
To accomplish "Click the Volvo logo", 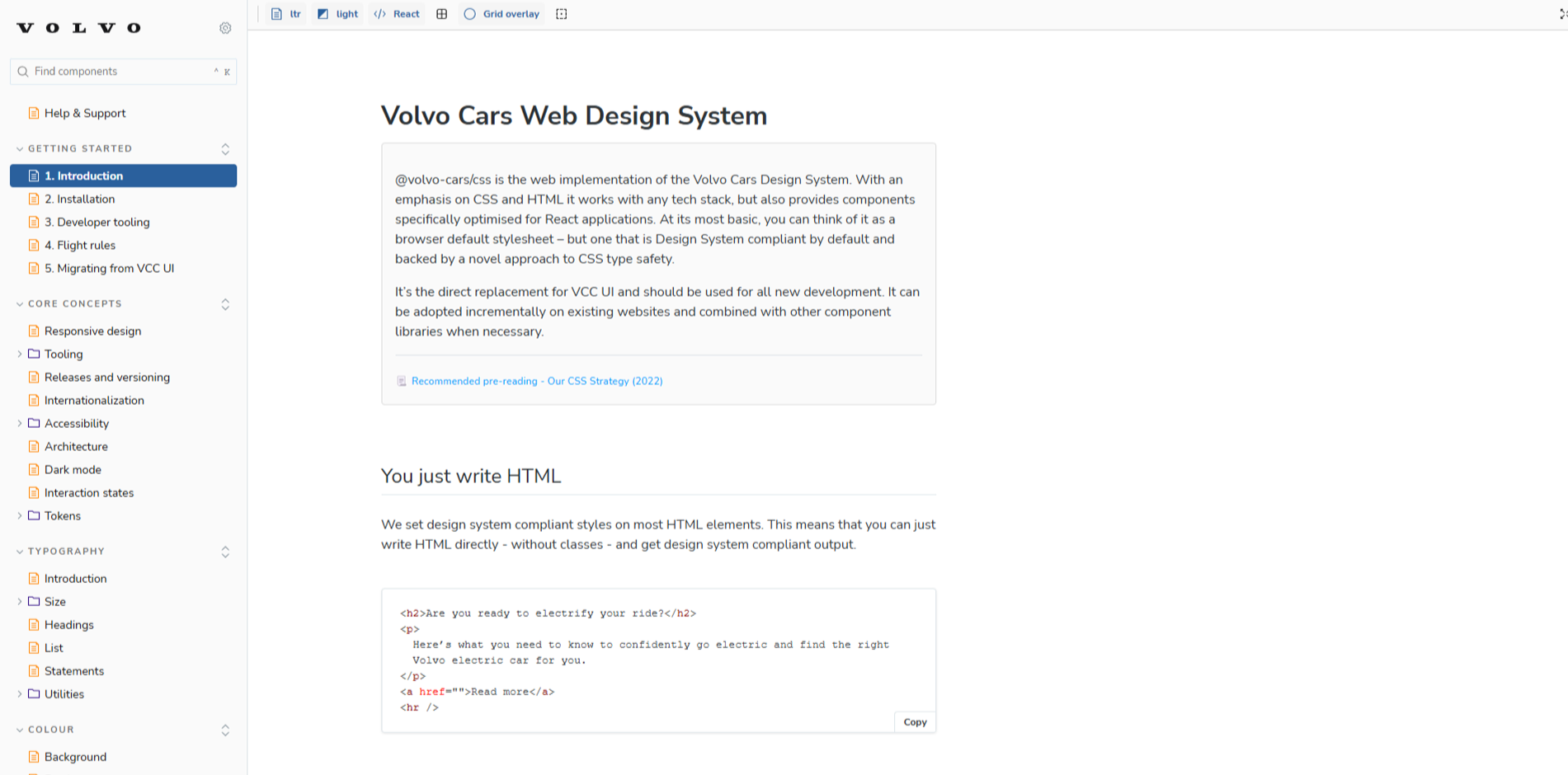I will 79,28.
